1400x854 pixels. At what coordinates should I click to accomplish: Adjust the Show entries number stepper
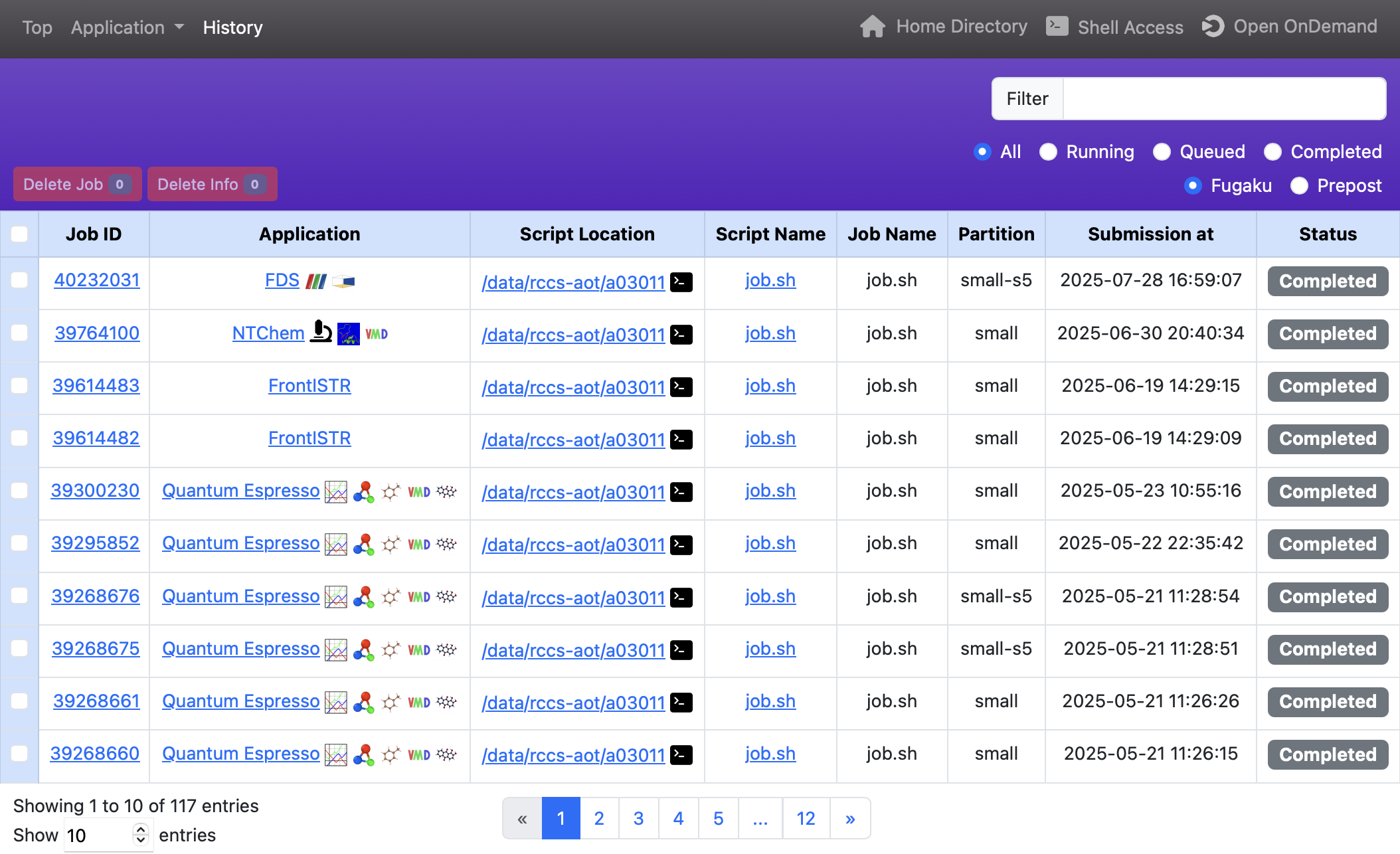pyautogui.click(x=140, y=834)
